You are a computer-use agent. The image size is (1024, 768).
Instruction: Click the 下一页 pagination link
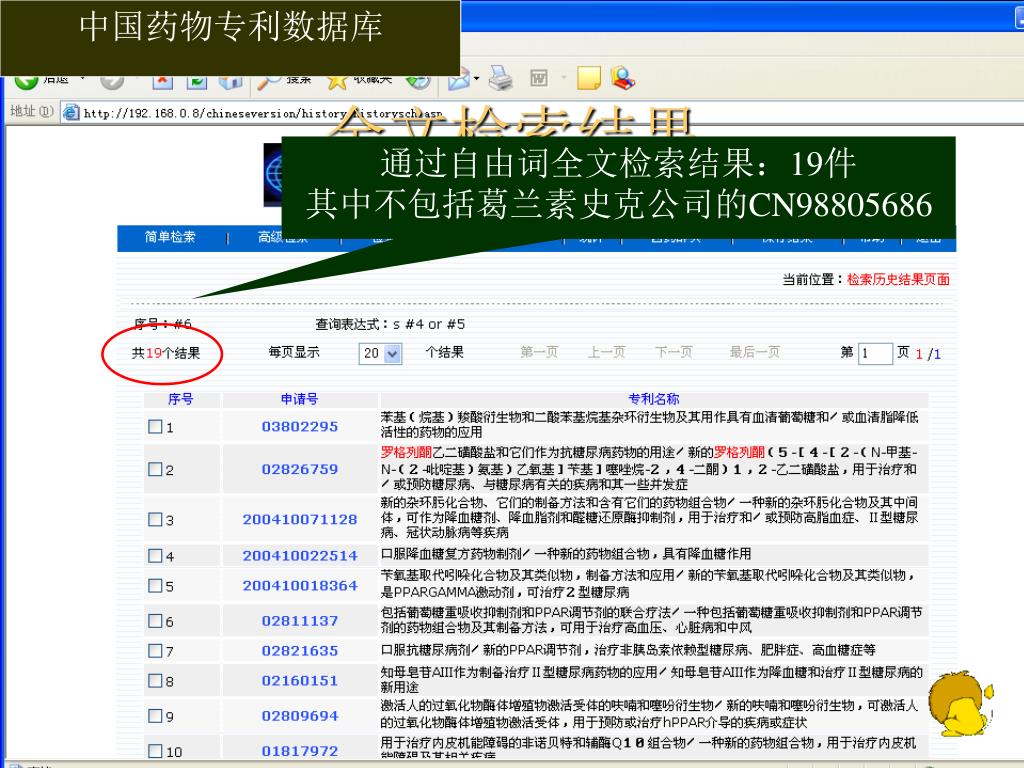coord(674,352)
